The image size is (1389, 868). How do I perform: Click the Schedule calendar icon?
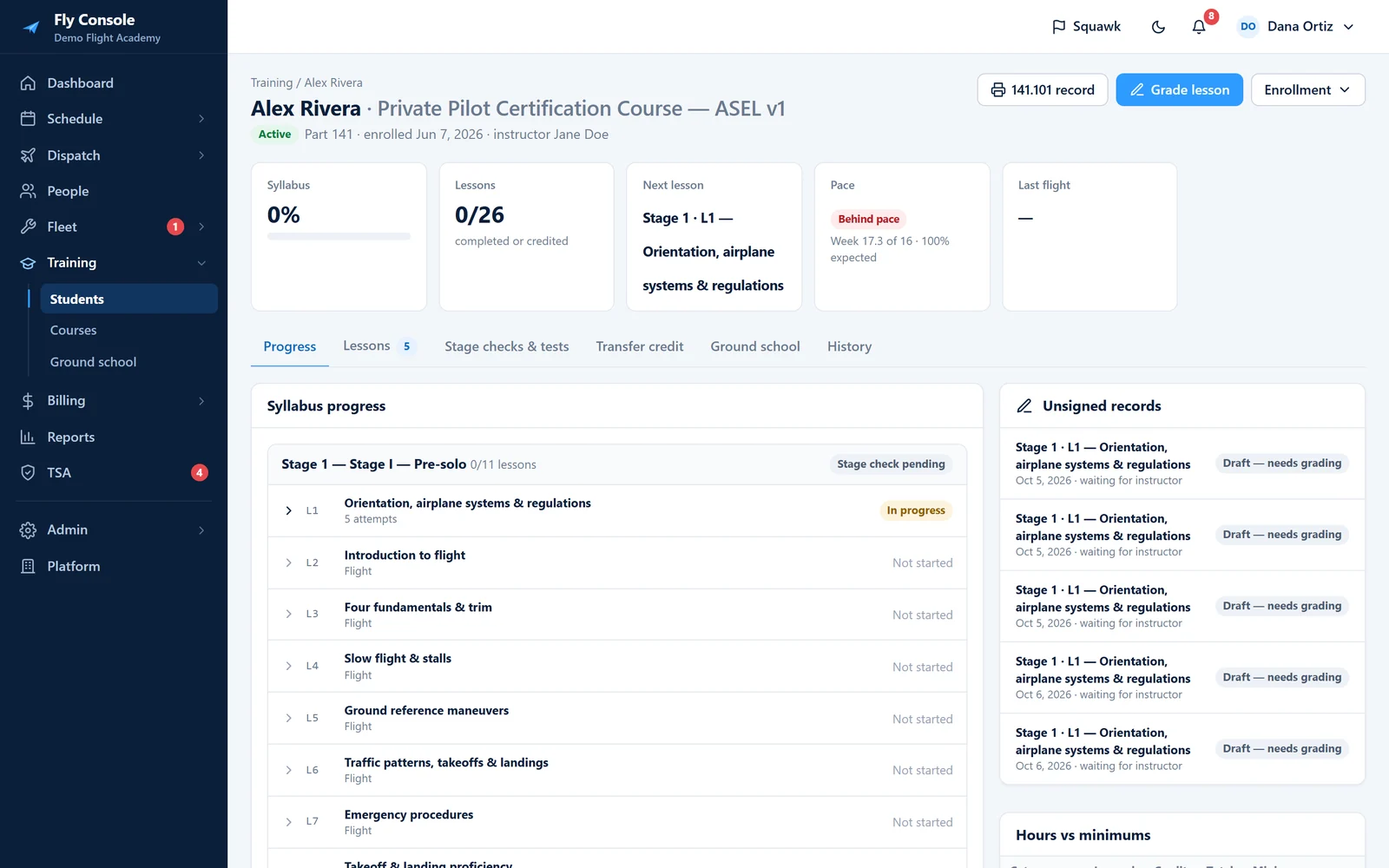(28, 119)
